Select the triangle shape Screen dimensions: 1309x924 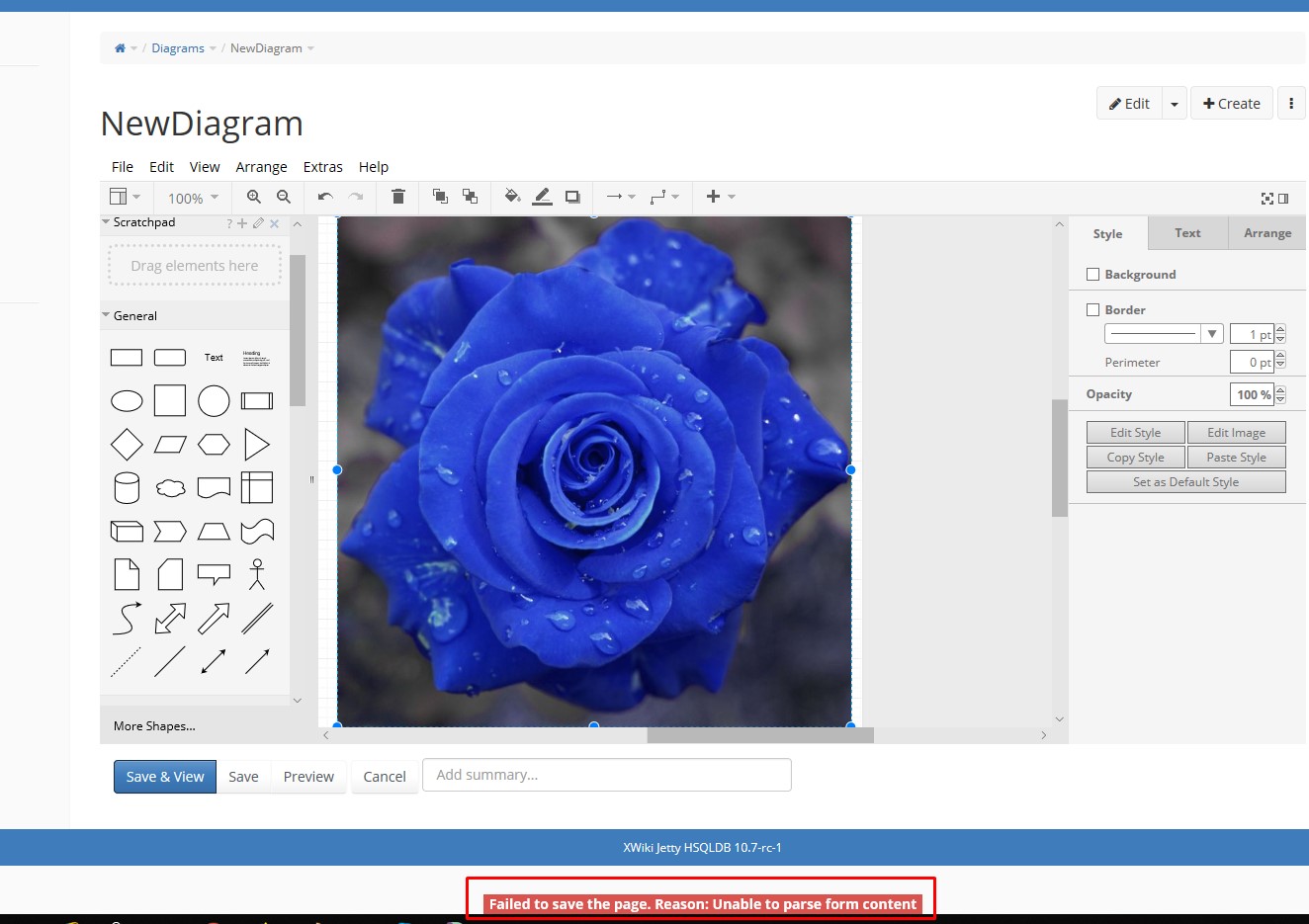(x=257, y=445)
